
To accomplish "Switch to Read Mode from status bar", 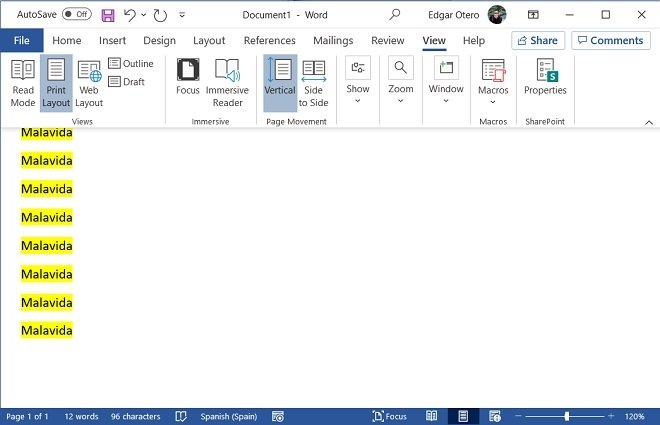I will coord(431,417).
